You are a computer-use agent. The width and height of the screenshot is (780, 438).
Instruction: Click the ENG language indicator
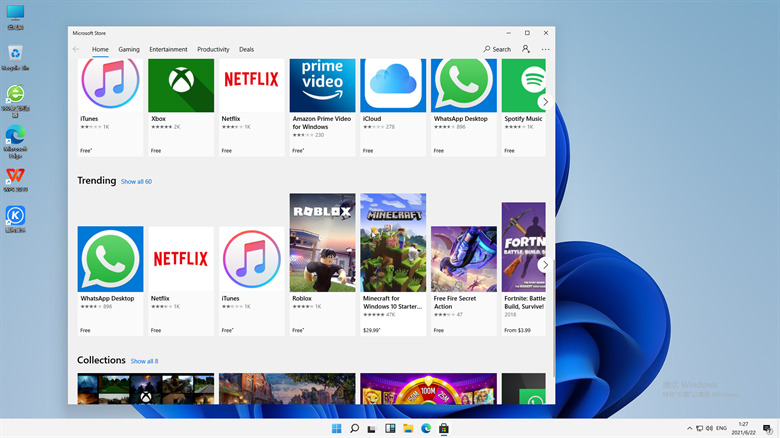coord(721,429)
